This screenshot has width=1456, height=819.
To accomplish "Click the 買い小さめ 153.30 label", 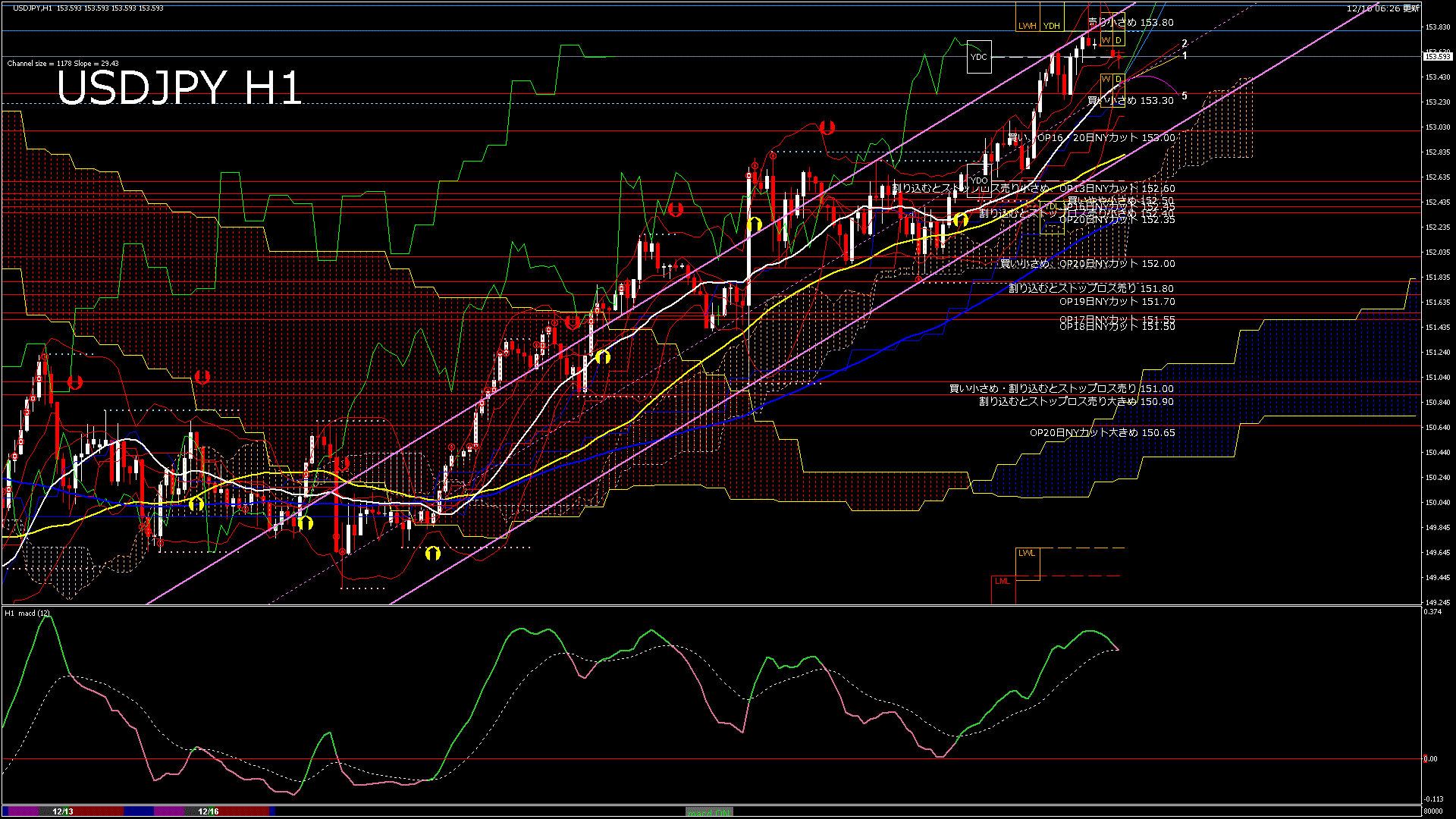I will coord(1130,100).
